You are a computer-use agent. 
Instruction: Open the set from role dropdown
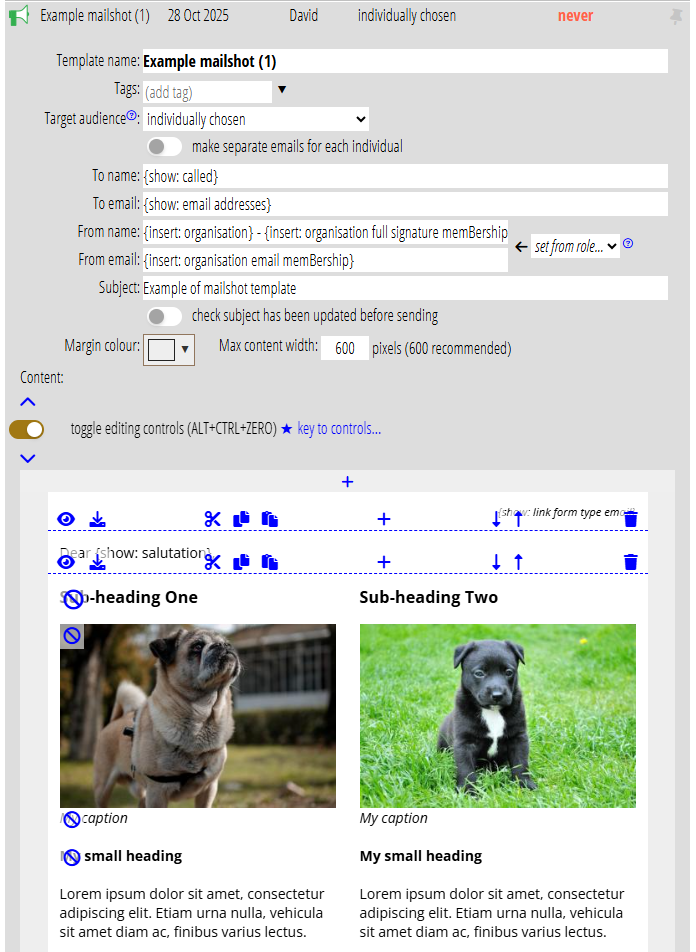[x=575, y=246]
